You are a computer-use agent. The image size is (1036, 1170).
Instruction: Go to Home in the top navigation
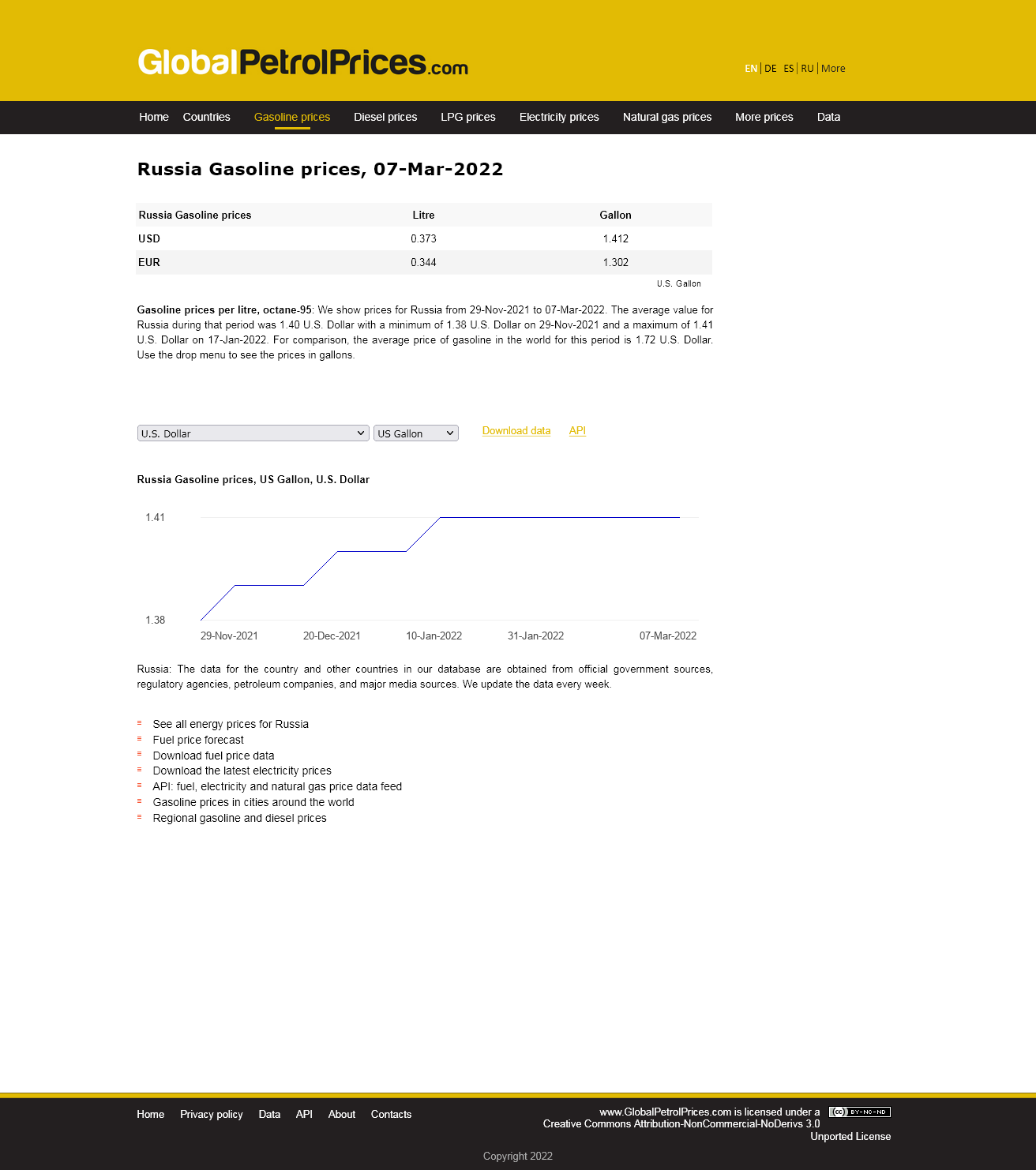pyautogui.click(x=154, y=117)
